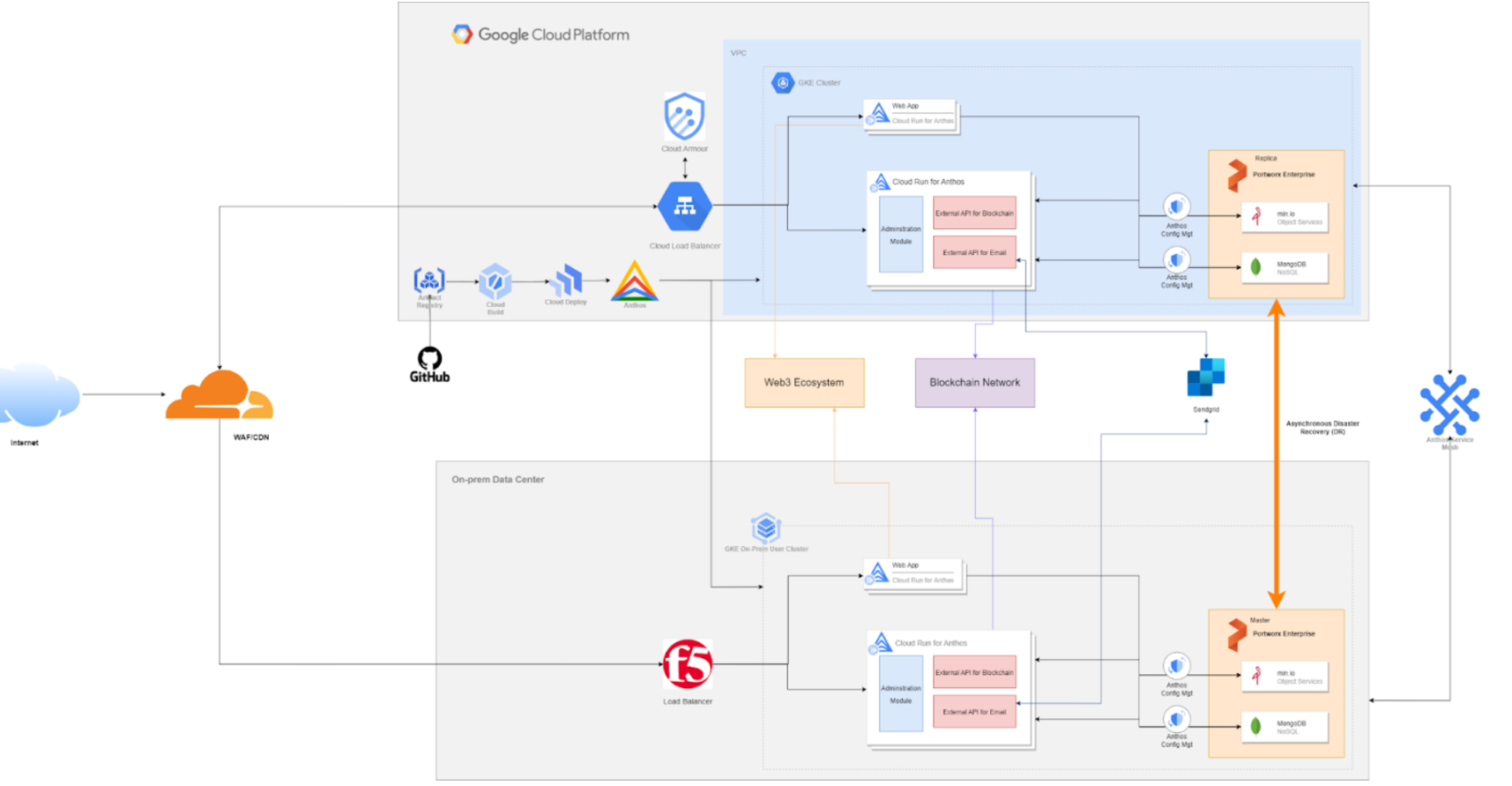Click External API for Email in GKE Cluster

(974, 252)
